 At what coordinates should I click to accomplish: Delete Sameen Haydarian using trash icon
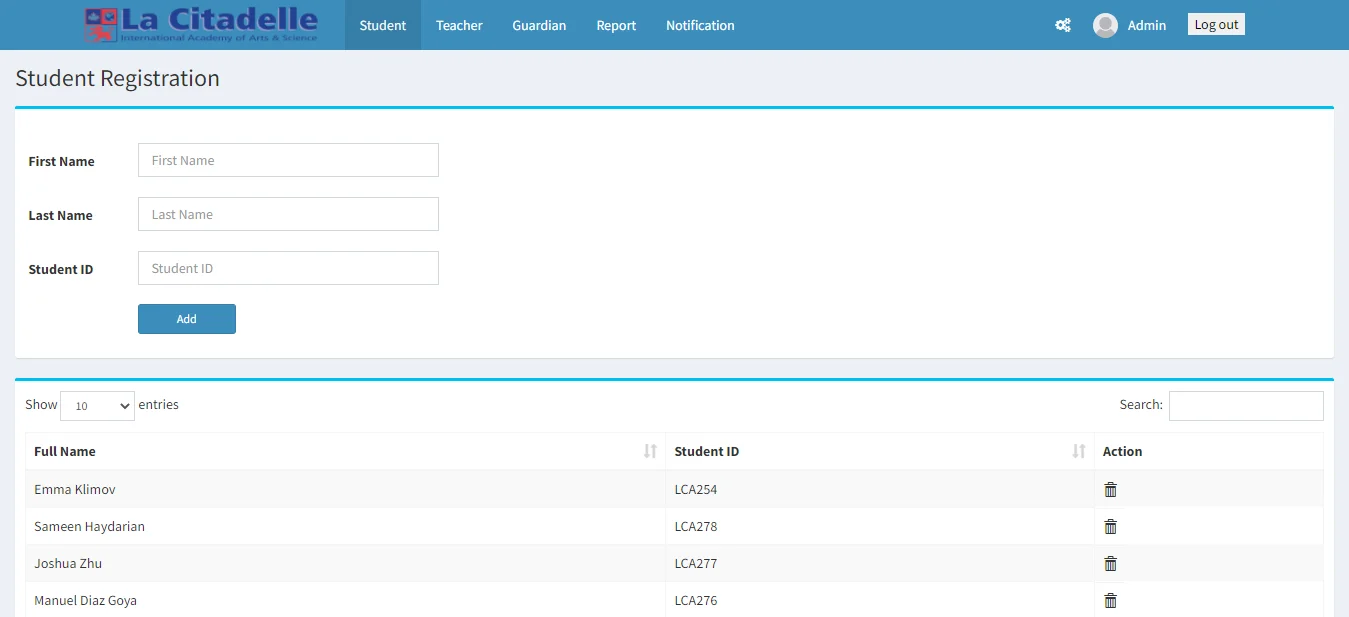coord(1110,526)
